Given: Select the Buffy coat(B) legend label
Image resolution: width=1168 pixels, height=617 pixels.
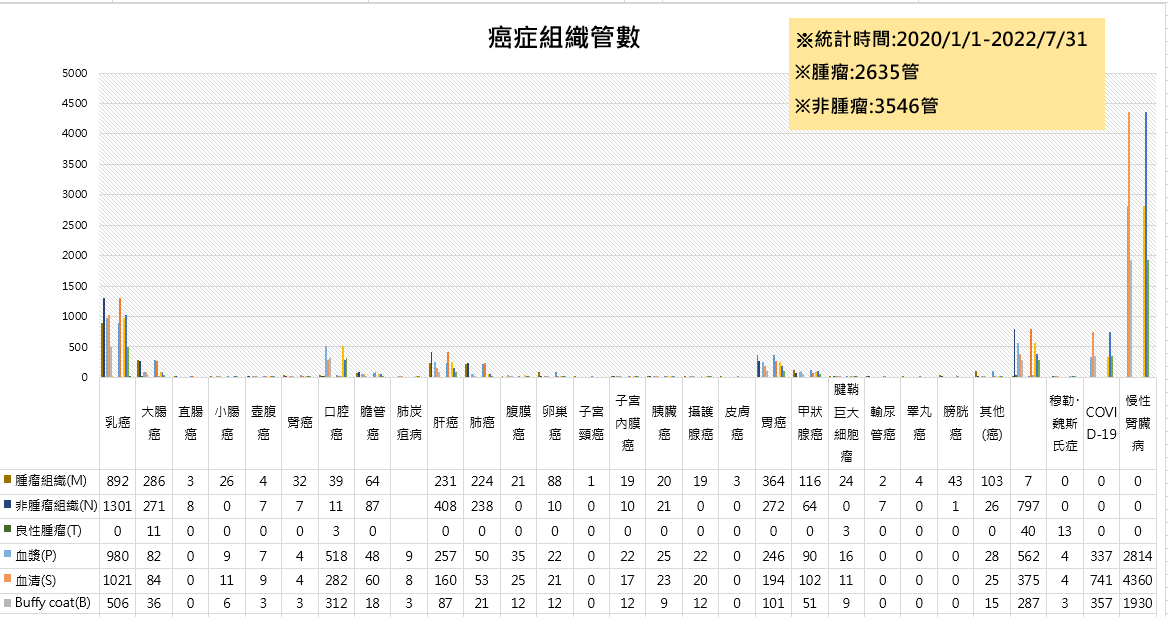Looking at the screenshot, I should (x=52, y=603).
